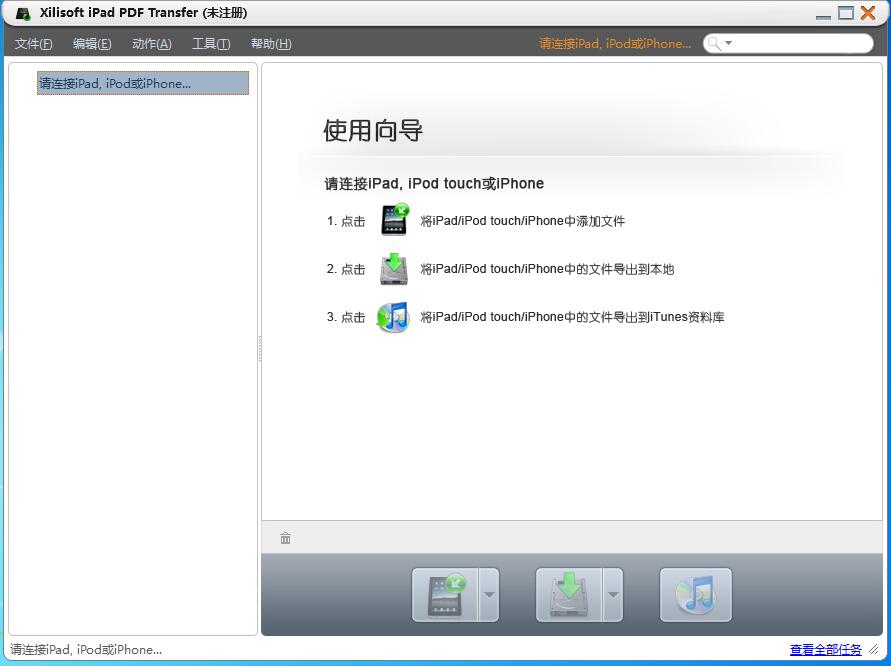The height and width of the screenshot is (666, 891).
Task: Click text about exporting to iTunes资料库
Action: [x=572, y=317]
